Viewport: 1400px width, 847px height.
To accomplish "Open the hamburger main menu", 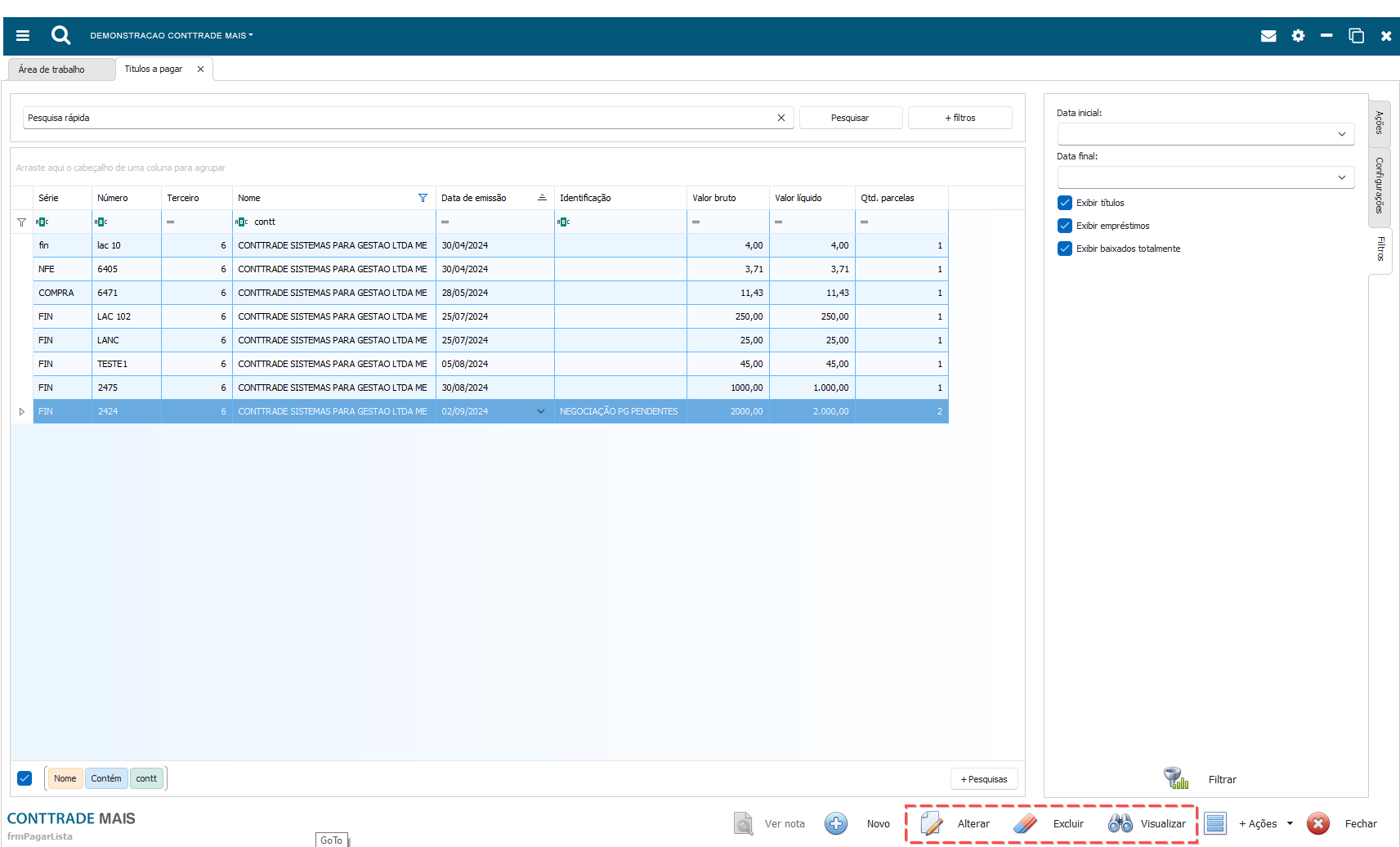I will (x=23, y=36).
